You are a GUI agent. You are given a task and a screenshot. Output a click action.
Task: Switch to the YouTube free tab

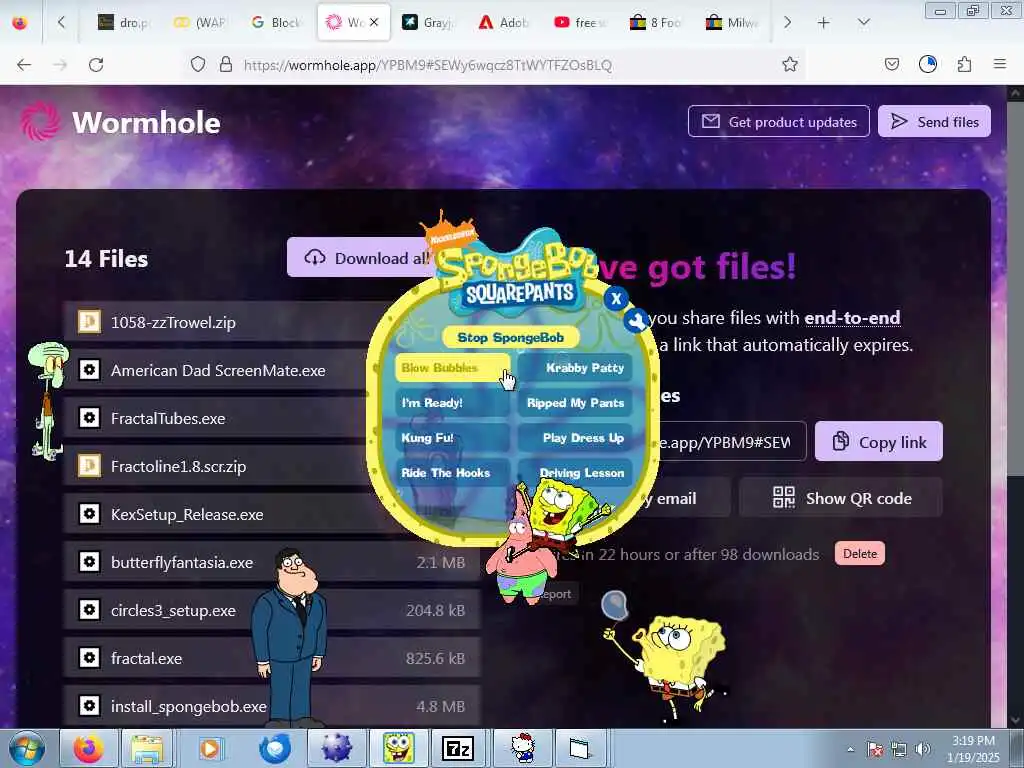(579, 23)
